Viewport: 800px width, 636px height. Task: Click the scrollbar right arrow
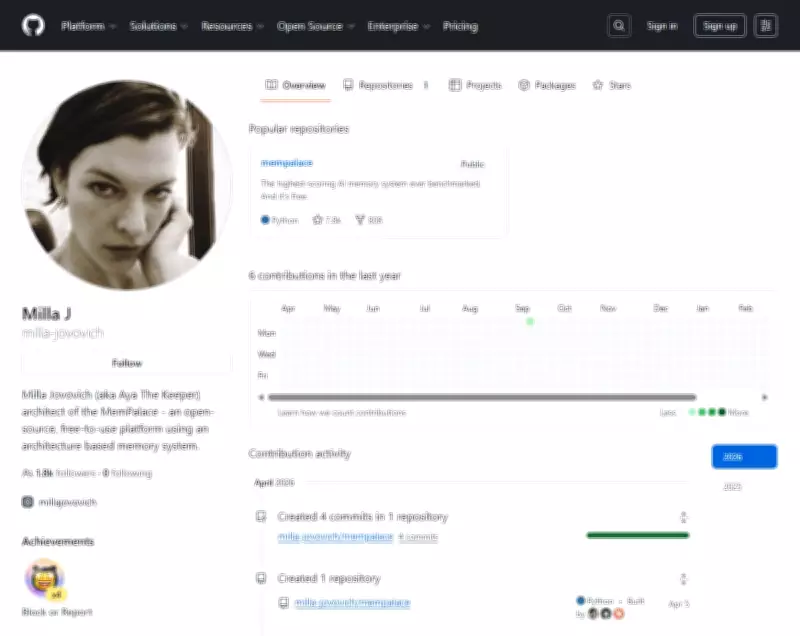tap(764, 397)
